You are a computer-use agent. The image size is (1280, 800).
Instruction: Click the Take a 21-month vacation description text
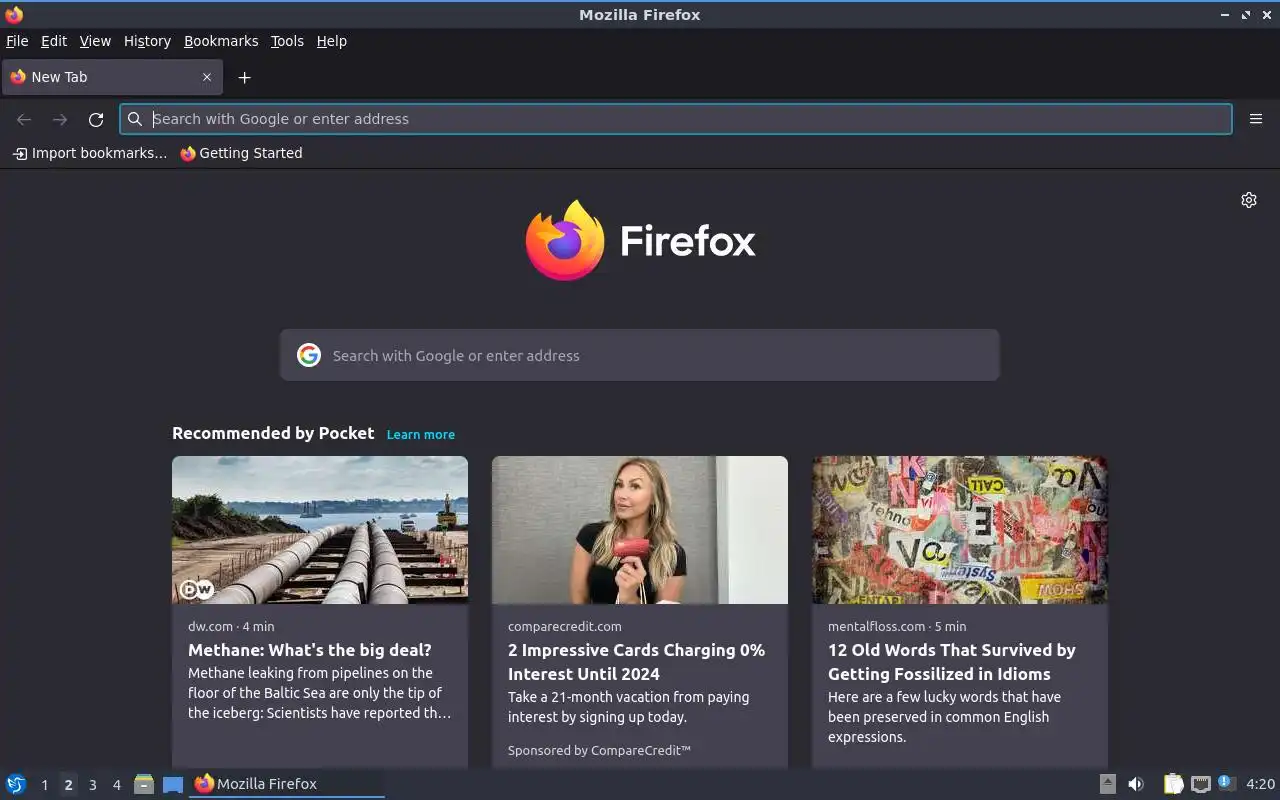click(x=628, y=707)
